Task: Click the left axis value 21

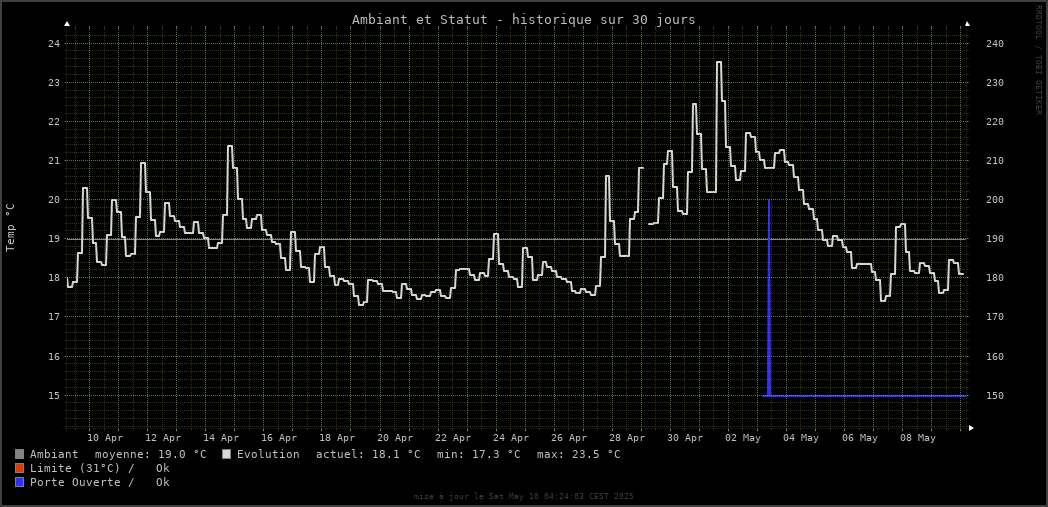Action: (53, 161)
